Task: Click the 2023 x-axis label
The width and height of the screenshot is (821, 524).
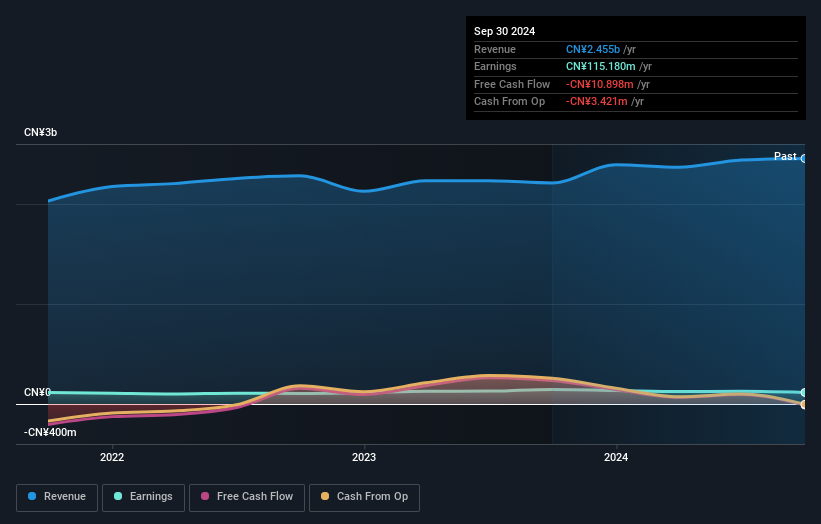Action: 364,457
